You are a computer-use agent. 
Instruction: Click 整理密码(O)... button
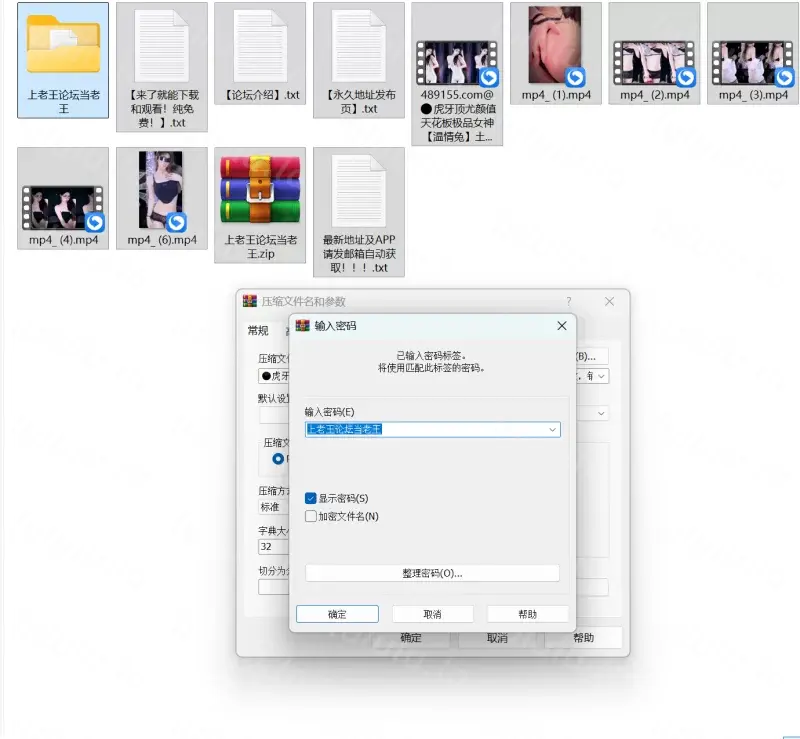tap(432, 573)
